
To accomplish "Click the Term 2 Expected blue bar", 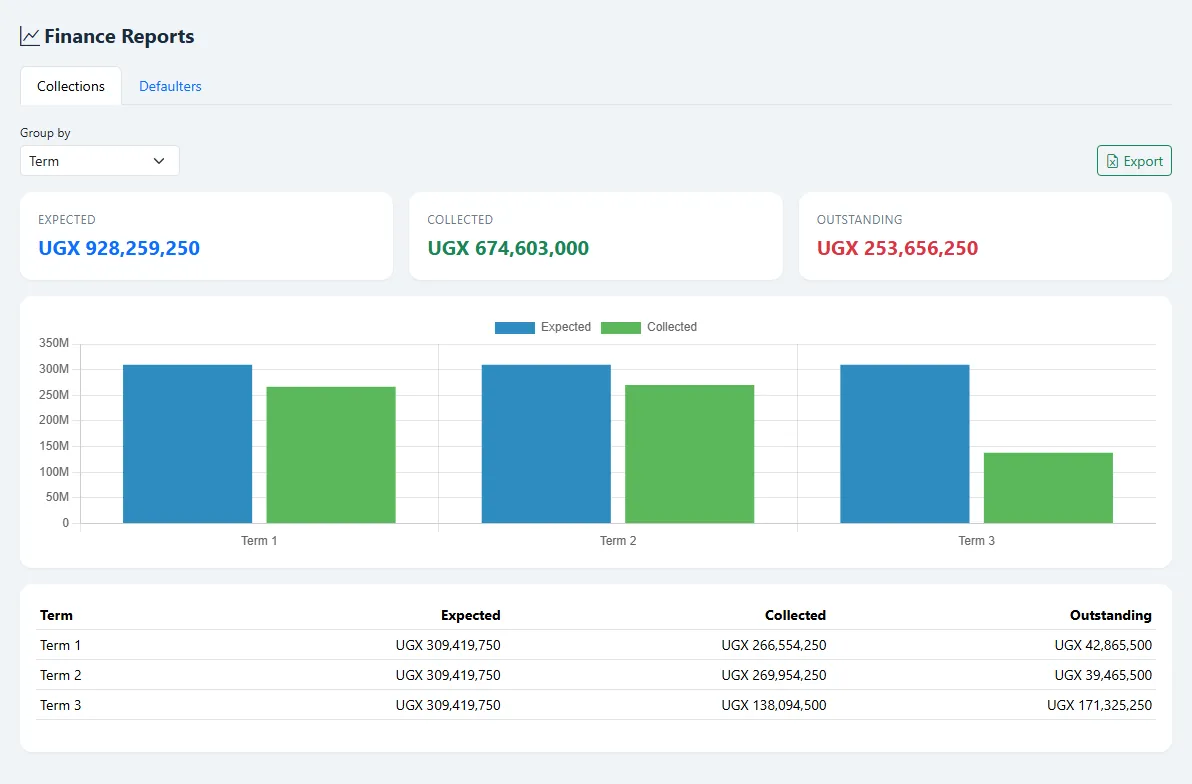I will (x=546, y=444).
